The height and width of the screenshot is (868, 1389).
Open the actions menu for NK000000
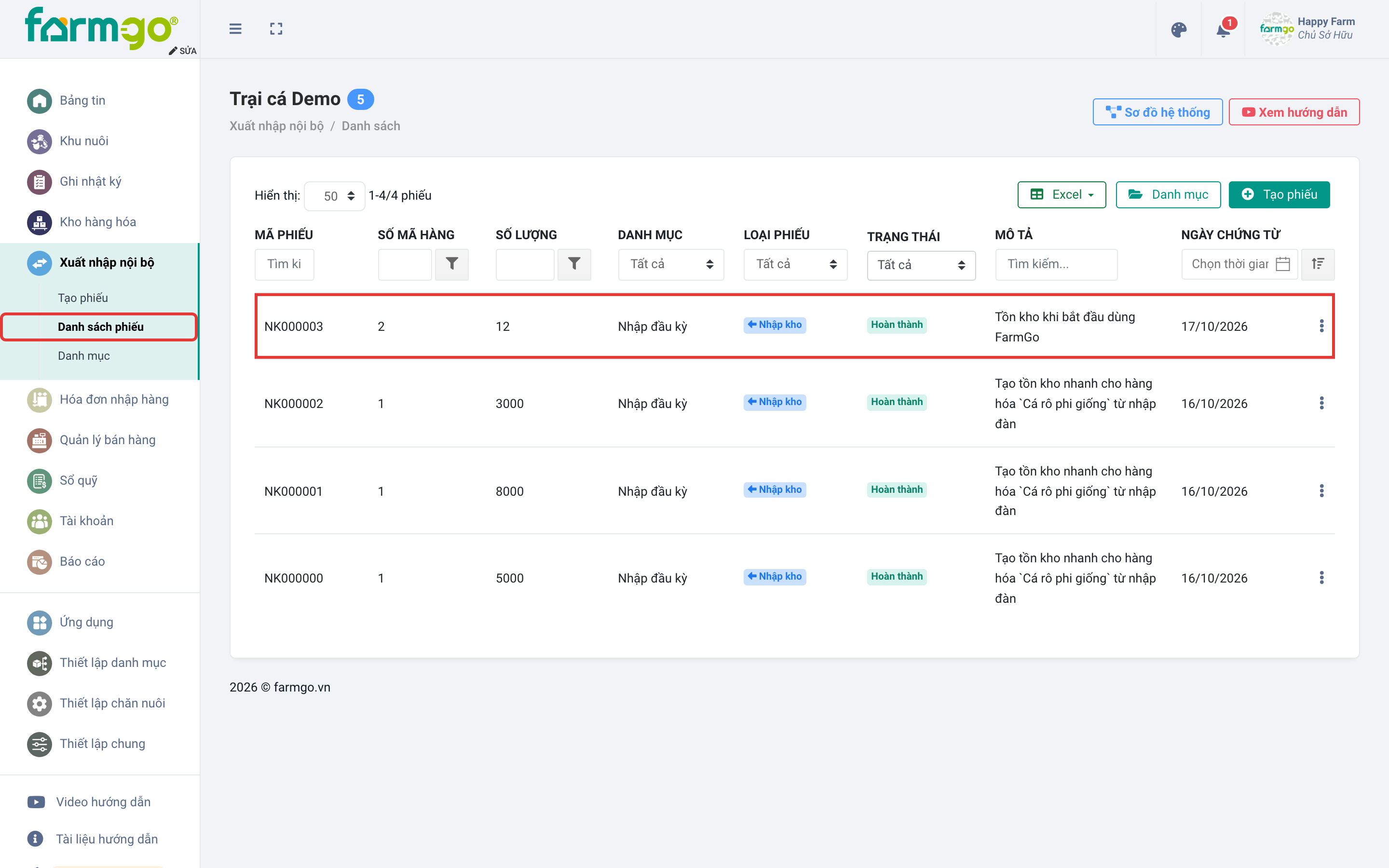[1321, 578]
